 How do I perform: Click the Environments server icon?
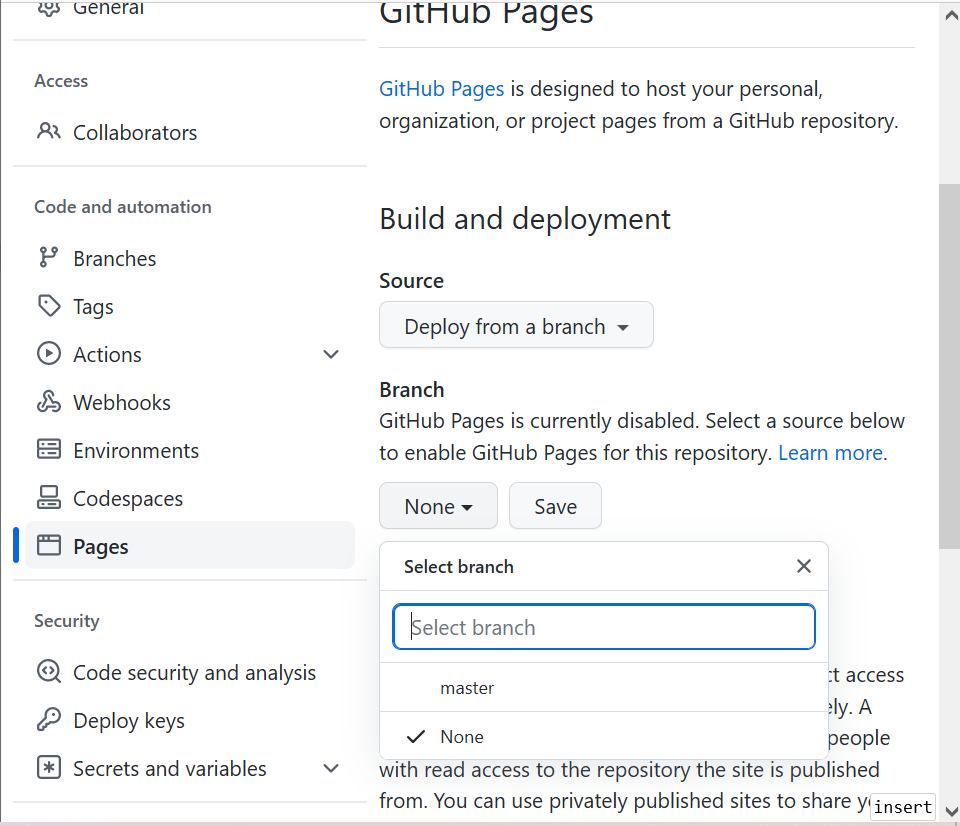49,449
